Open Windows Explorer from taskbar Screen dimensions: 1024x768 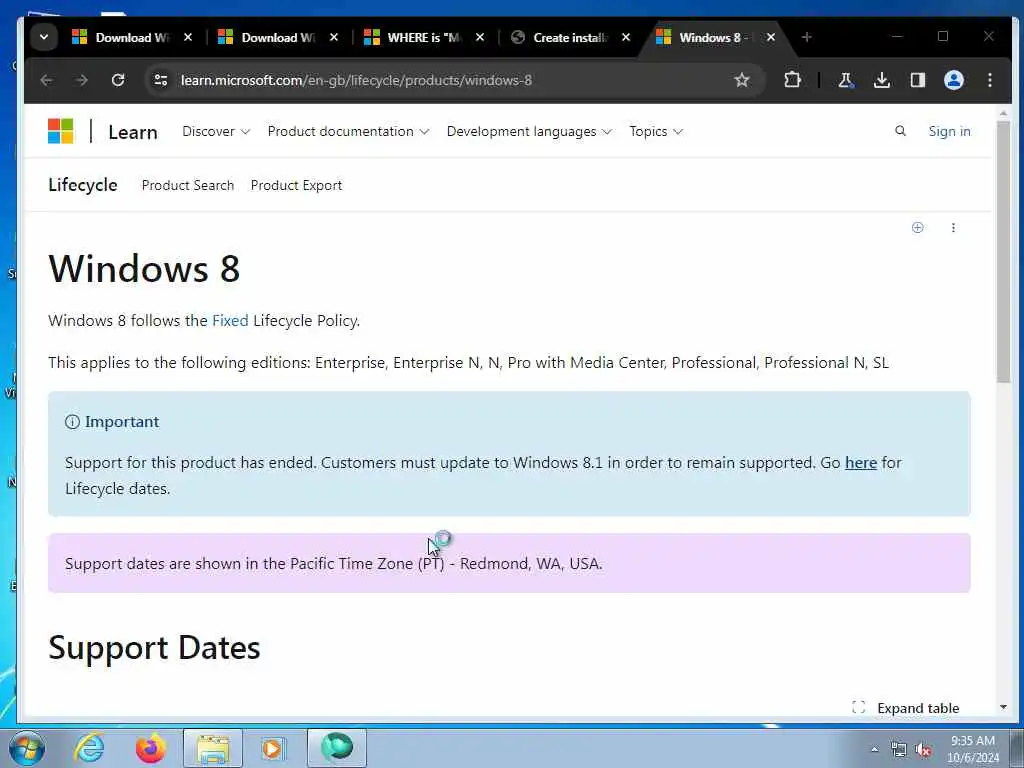213,748
